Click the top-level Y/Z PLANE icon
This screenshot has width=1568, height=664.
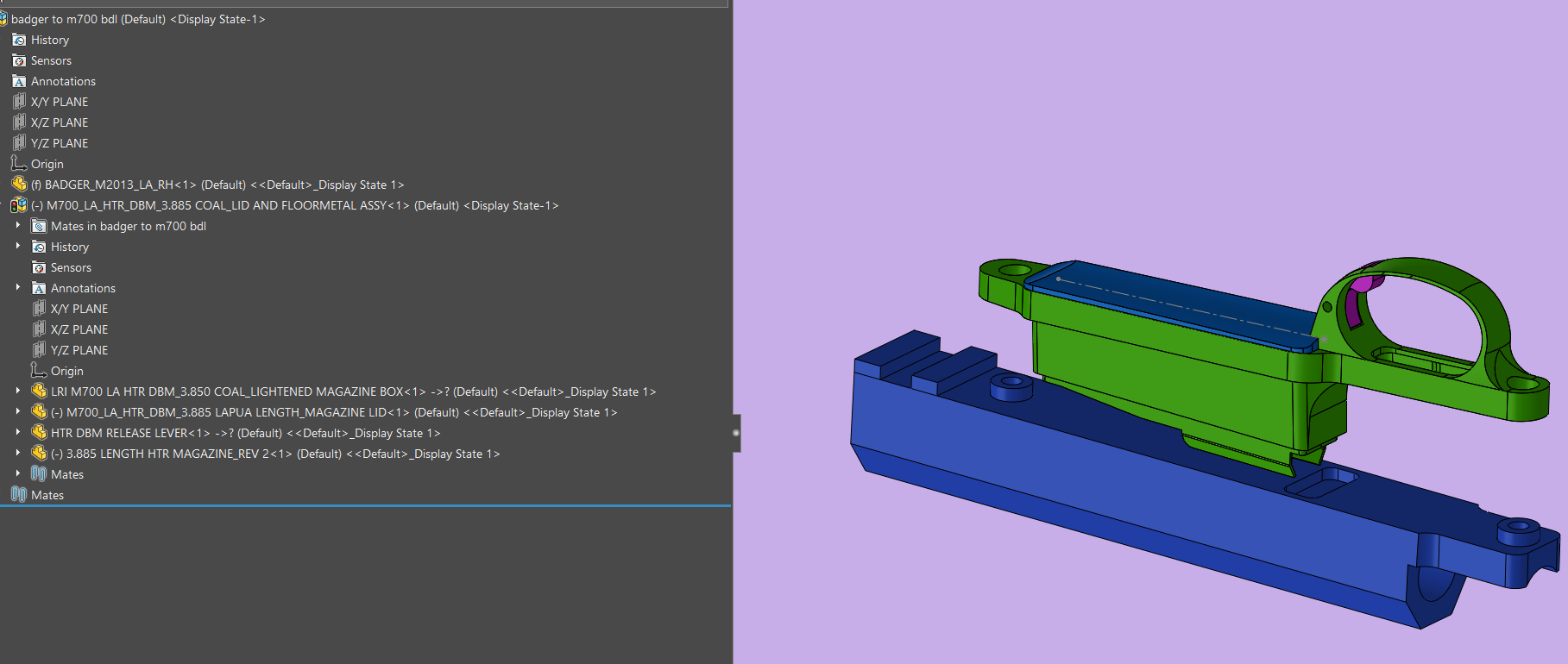pos(19,143)
